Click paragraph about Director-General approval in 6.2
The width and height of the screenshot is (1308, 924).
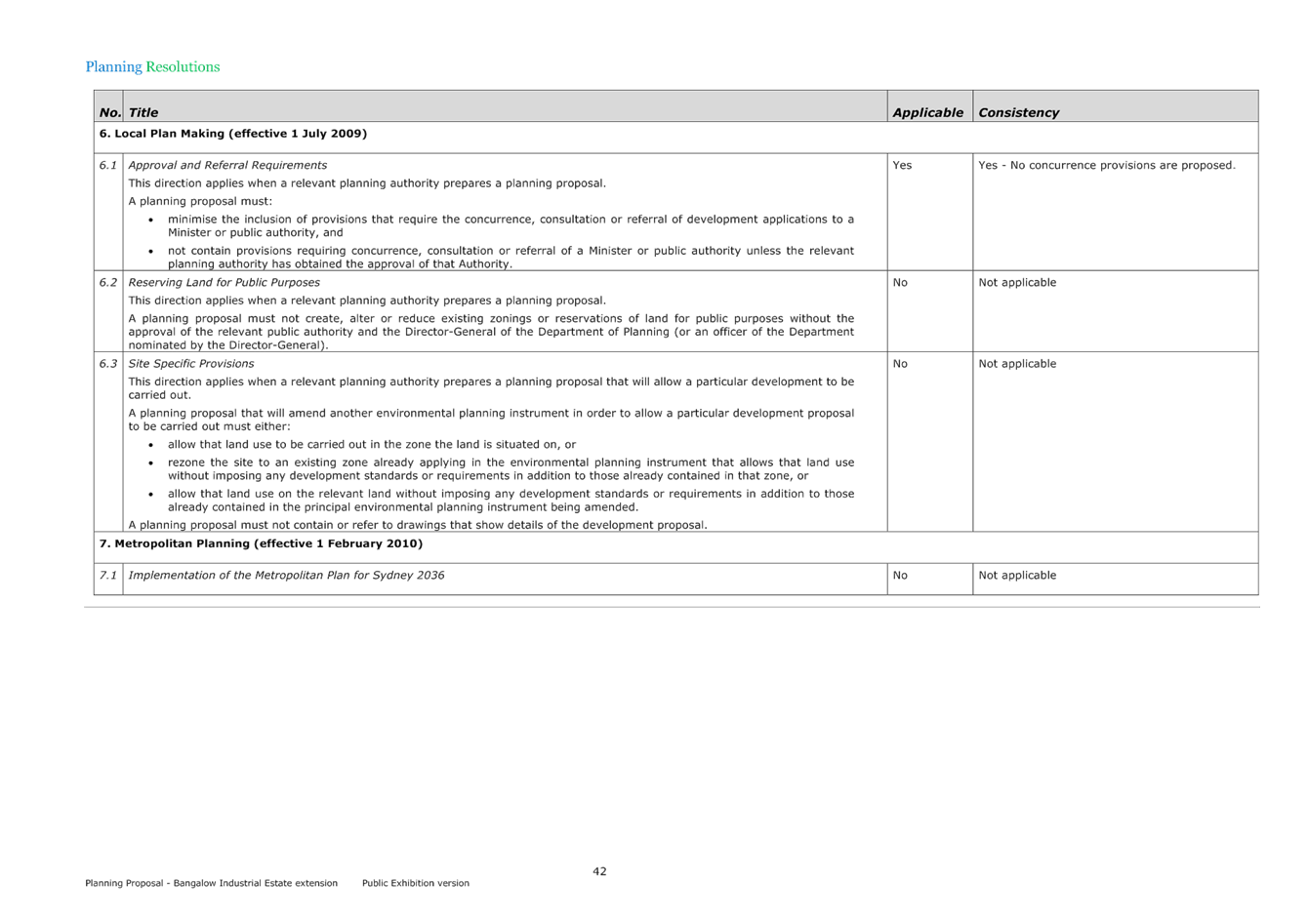coord(491,332)
